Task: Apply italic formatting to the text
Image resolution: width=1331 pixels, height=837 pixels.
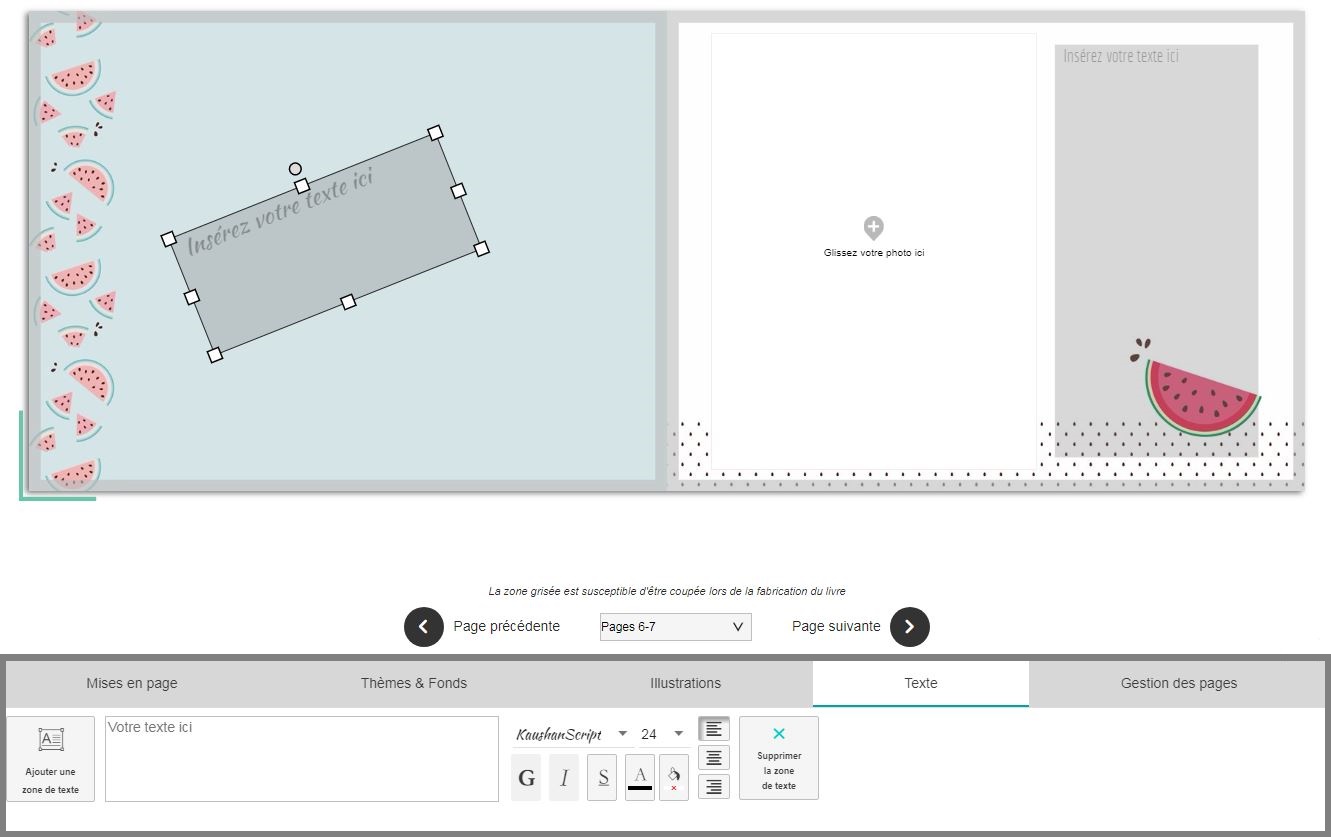Action: click(564, 778)
